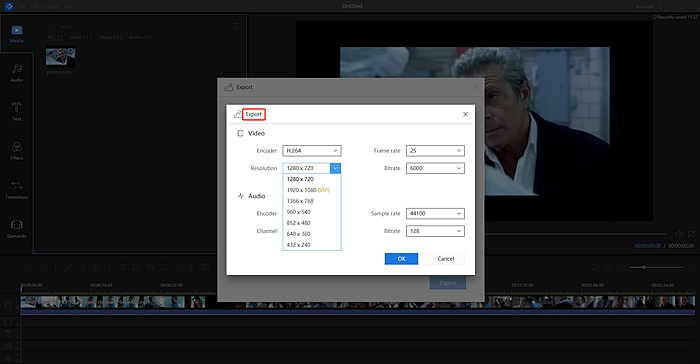Open the Edit menu
700x364 pixels.
[x=35, y=7]
